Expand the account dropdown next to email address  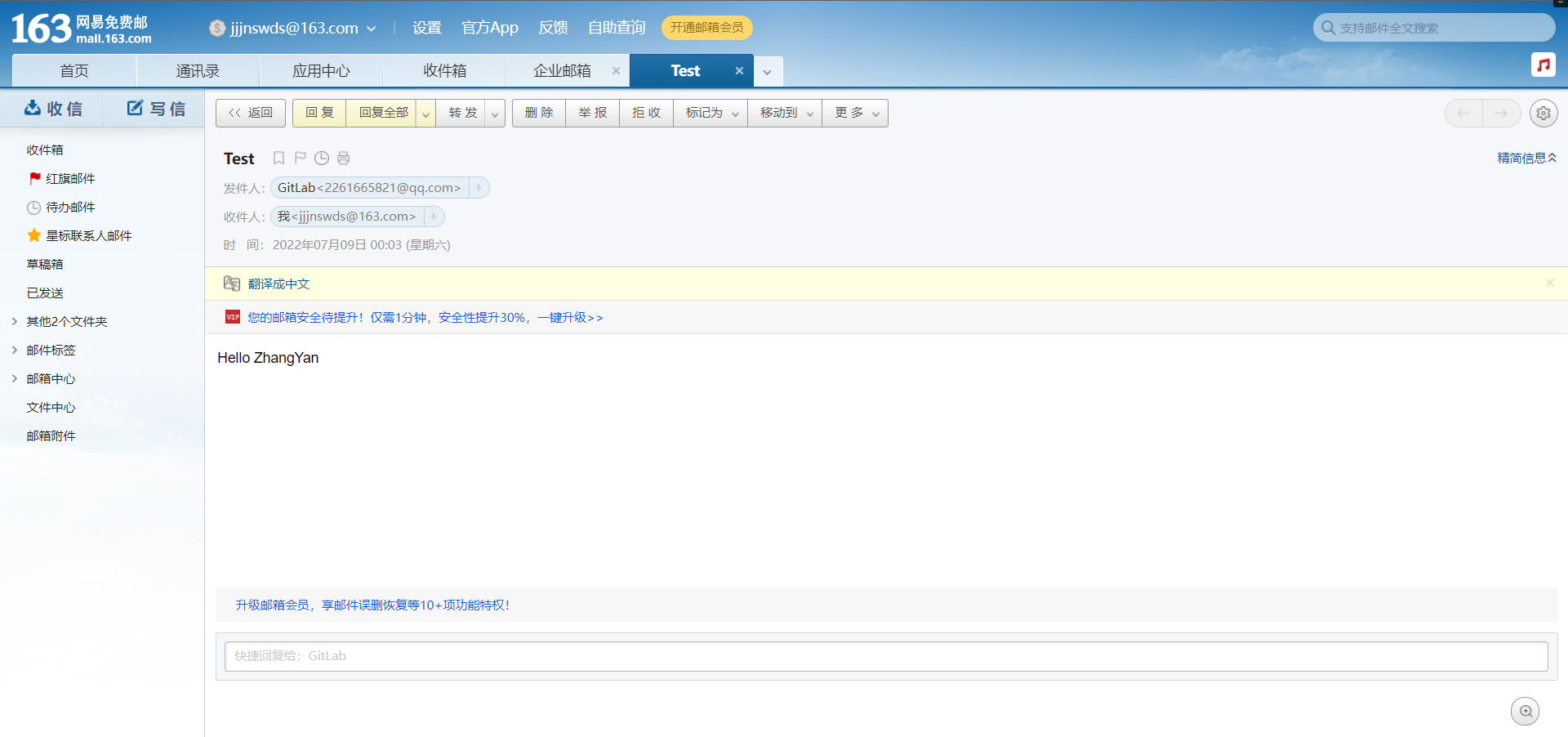pyautogui.click(x=372, y=29)
